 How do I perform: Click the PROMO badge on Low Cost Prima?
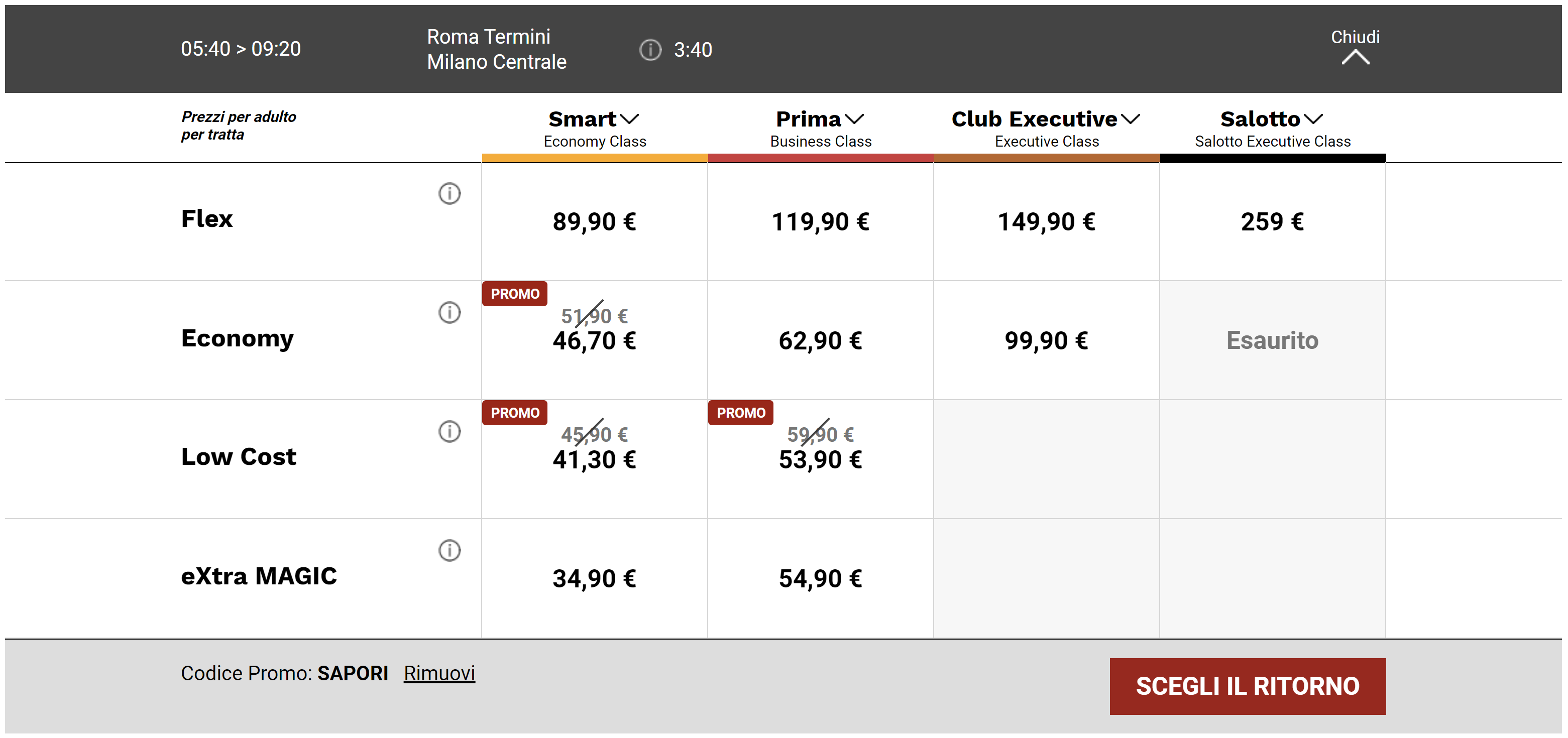click(x=740, y=413)
